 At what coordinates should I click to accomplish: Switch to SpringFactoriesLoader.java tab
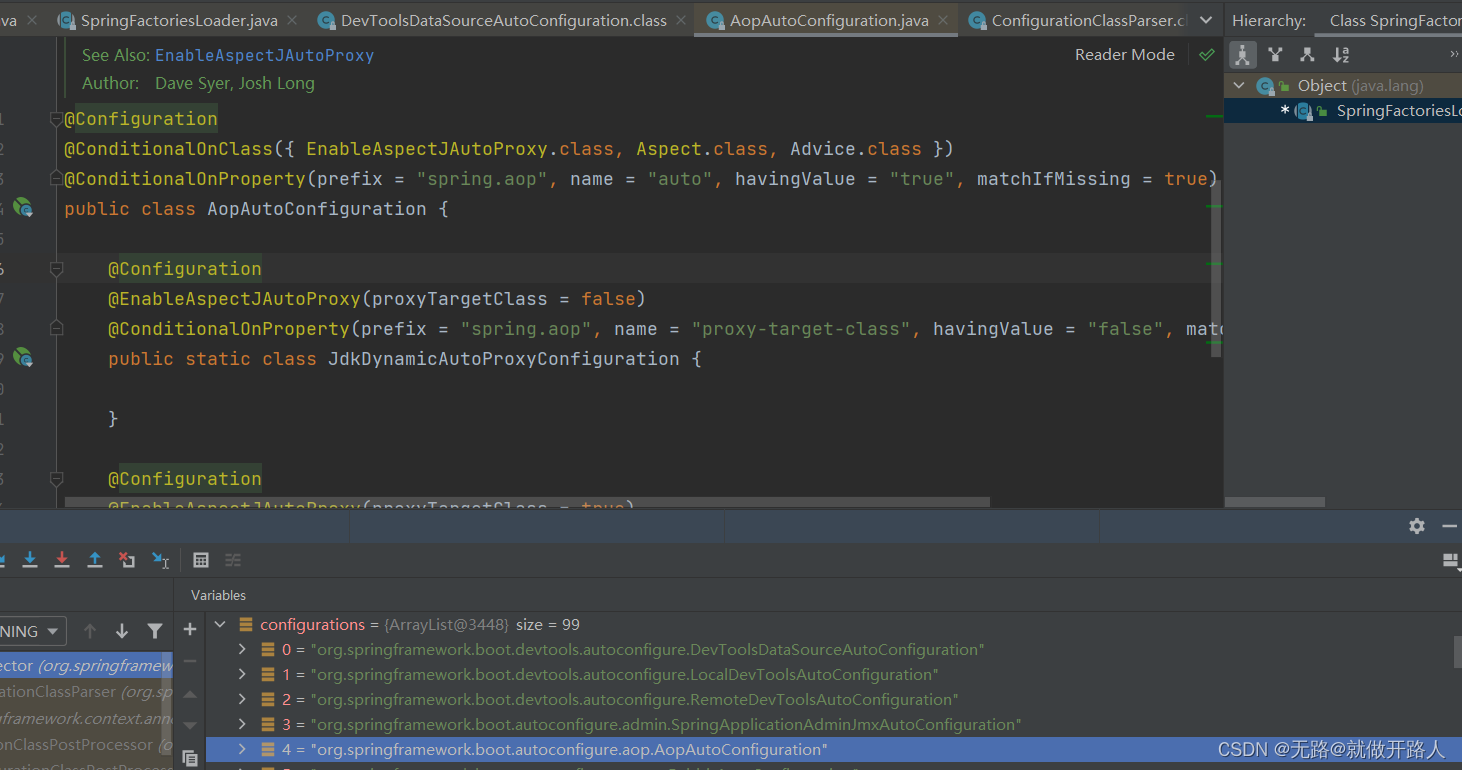[x=178, y=20]
